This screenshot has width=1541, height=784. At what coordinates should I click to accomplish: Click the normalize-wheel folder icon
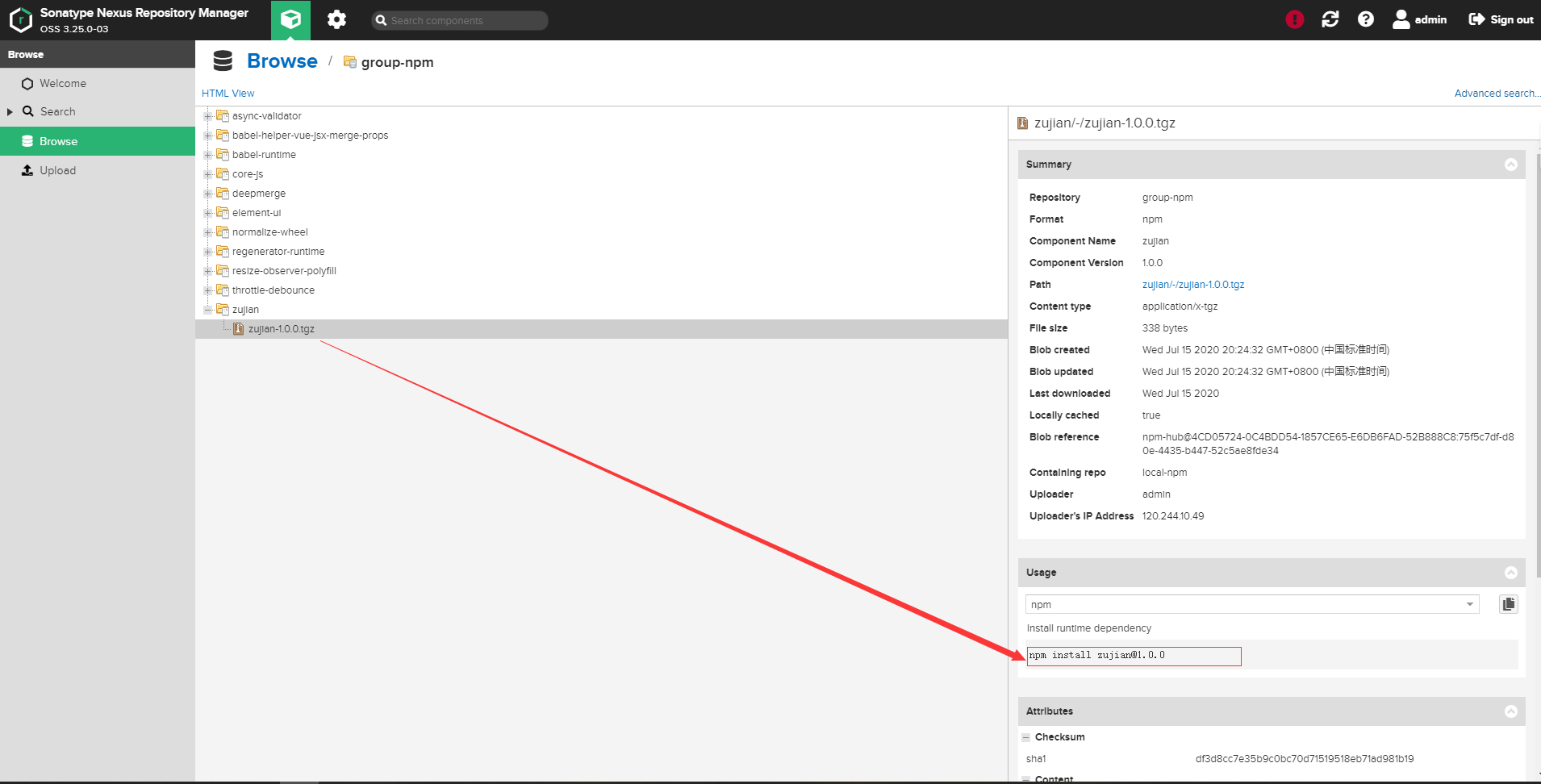pos(223,231)
